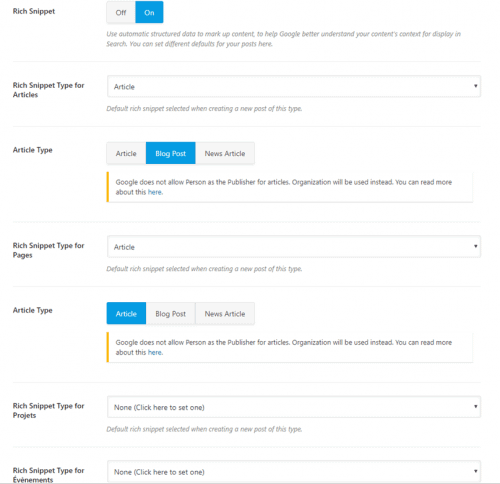Expand Rich Snippet Type for Évènements dropdown
Viewport: 500px width, 484px height.
(x=294, y=472)
